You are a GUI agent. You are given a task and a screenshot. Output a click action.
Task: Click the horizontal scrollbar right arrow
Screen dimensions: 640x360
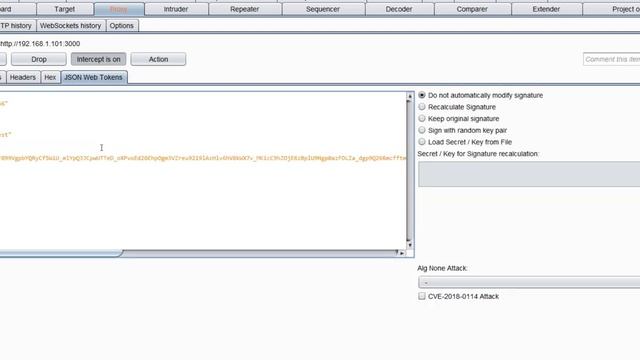402,253
